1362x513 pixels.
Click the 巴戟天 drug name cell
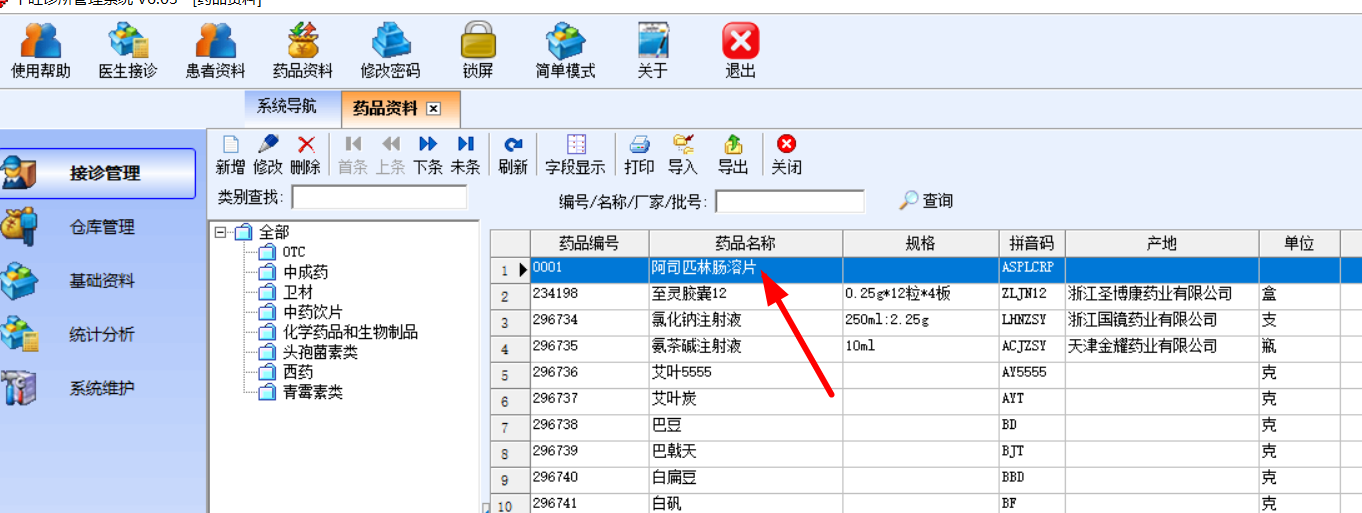(746, 451)
